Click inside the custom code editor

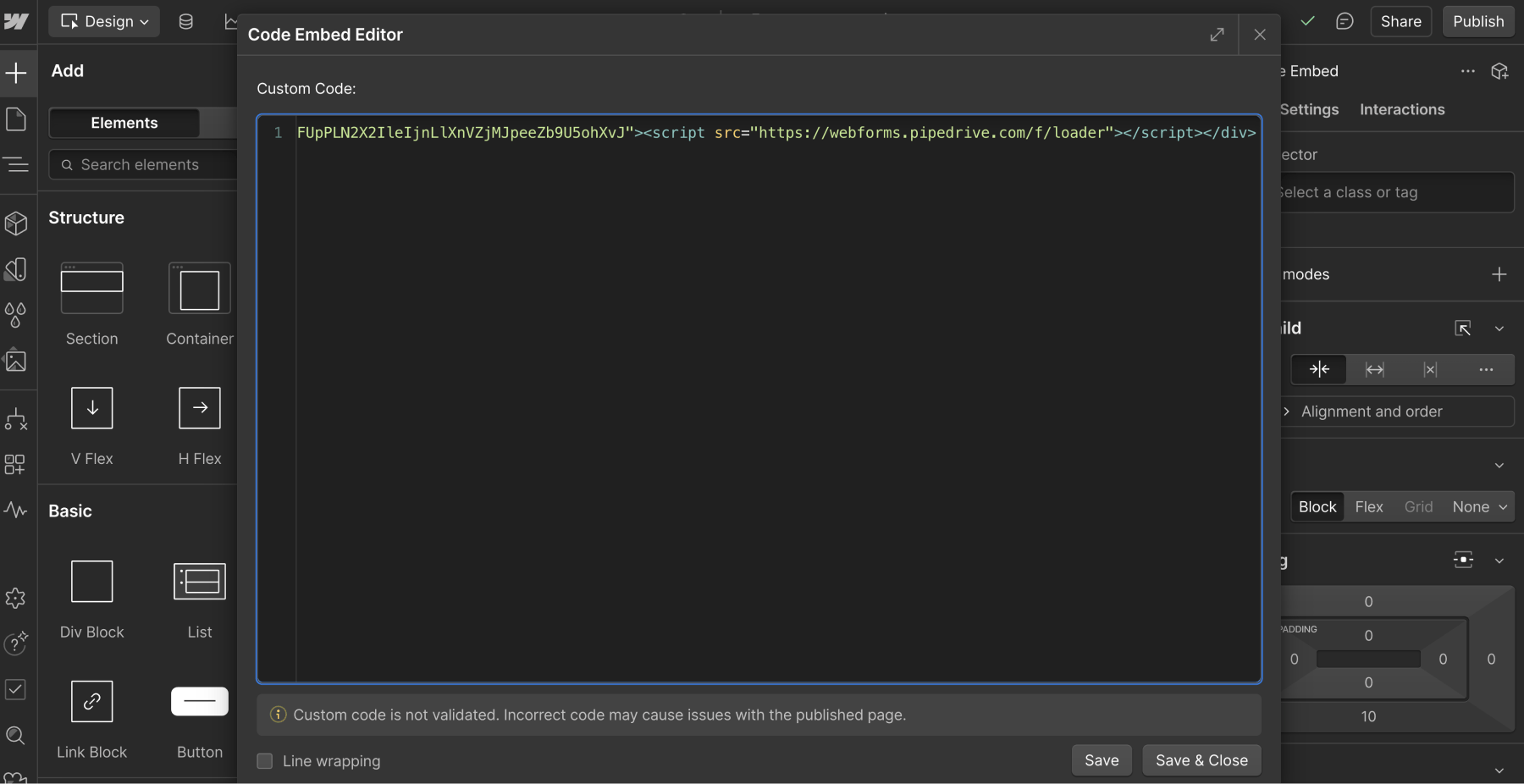759,399
